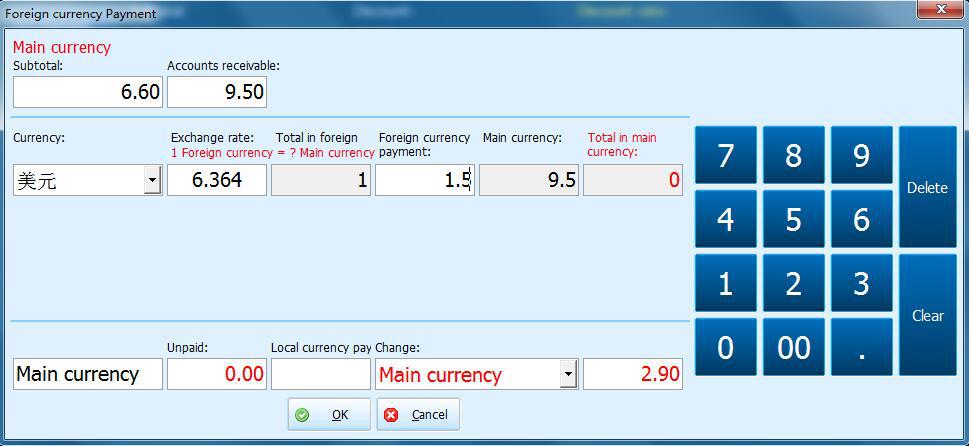This screenshot has height=446, width=969.
Task: Tap keypad digit 3
Action: (x=861, y=283)
